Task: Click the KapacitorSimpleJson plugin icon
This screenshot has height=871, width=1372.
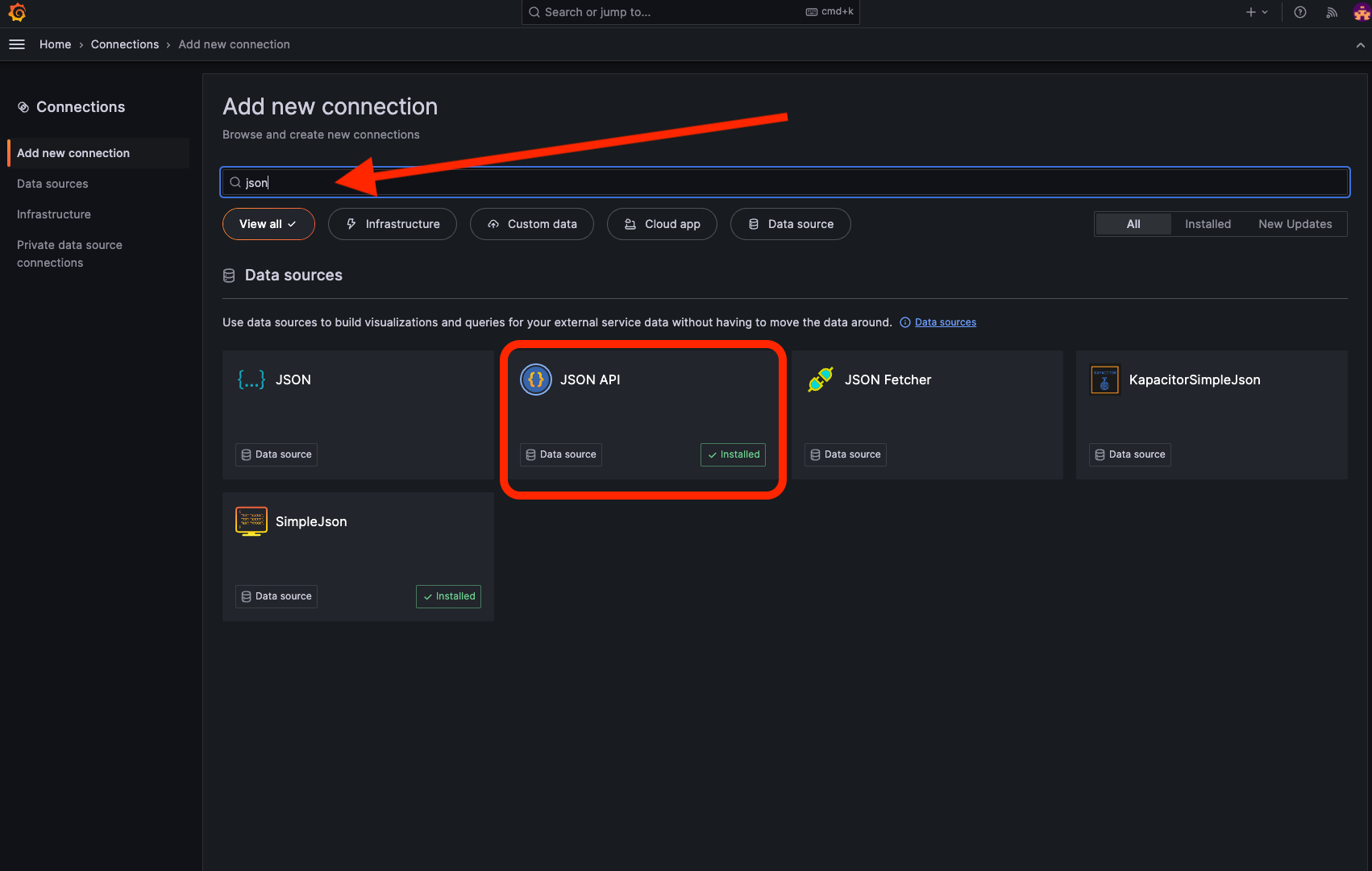Action: [x=1105, y=380]
